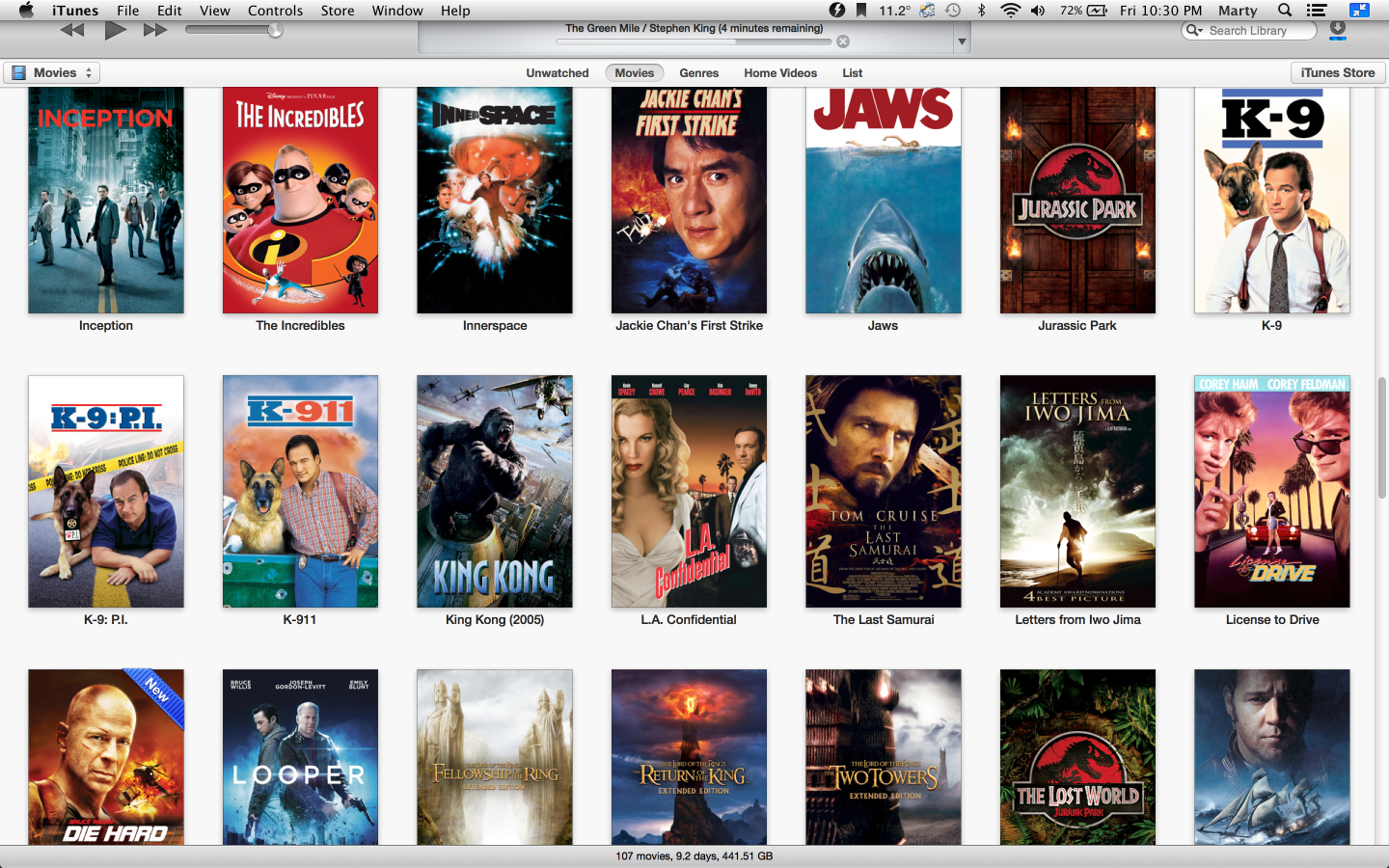Select the K-9: P.I. movie poster
Viewport: 1389px width, 868px height.
click(106, 491)
